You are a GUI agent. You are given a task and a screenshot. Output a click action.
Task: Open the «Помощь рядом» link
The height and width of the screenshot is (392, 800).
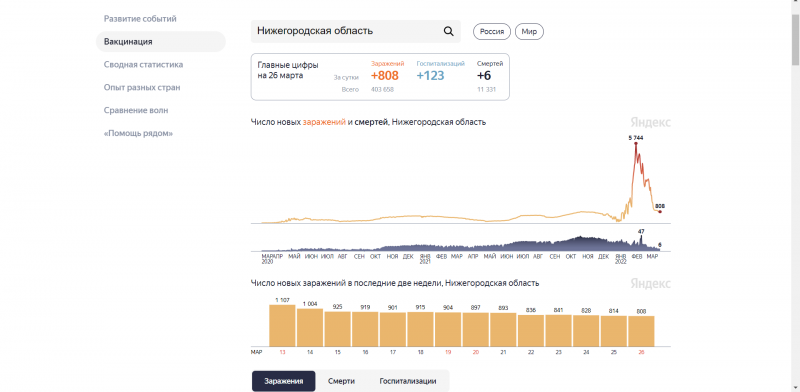pos(138,133)
